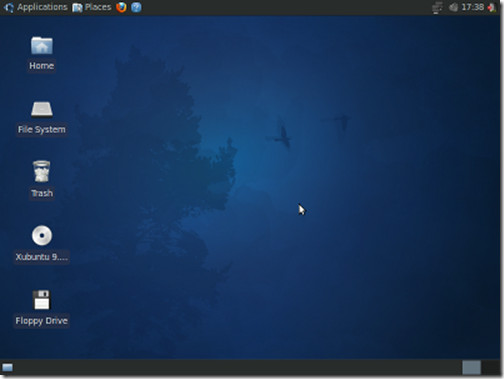
Task: Select the File System drive icon
Action: [x=42, y=110]
